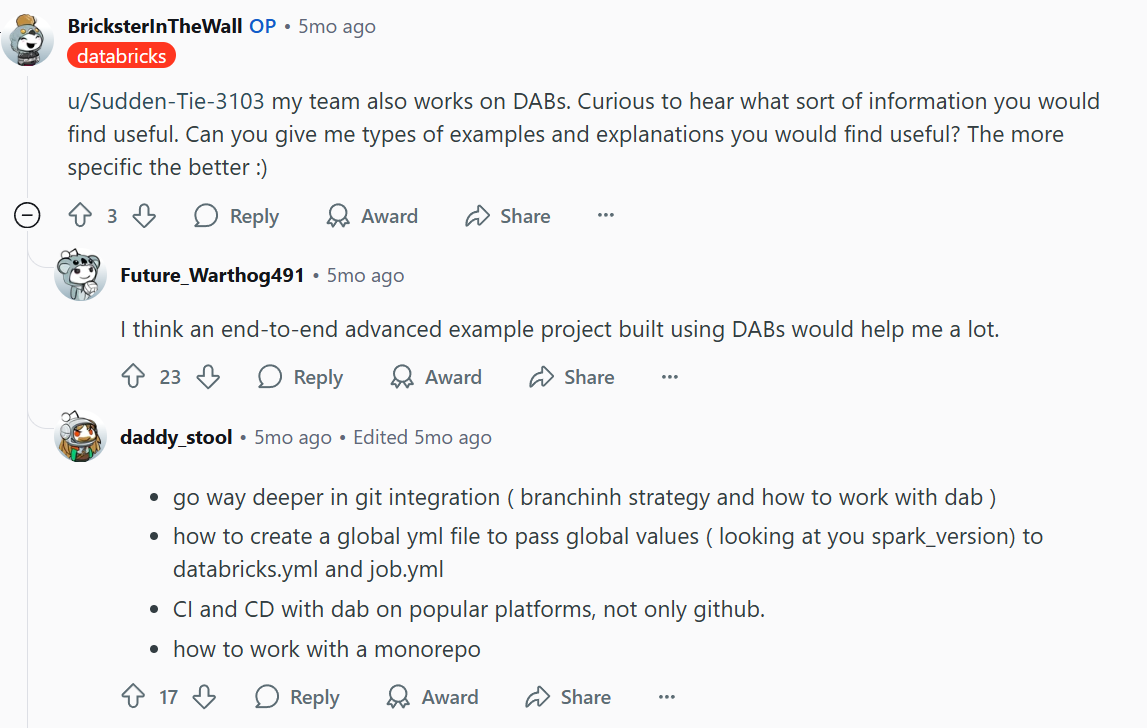Click daddy_stool's username

(175, 437)
